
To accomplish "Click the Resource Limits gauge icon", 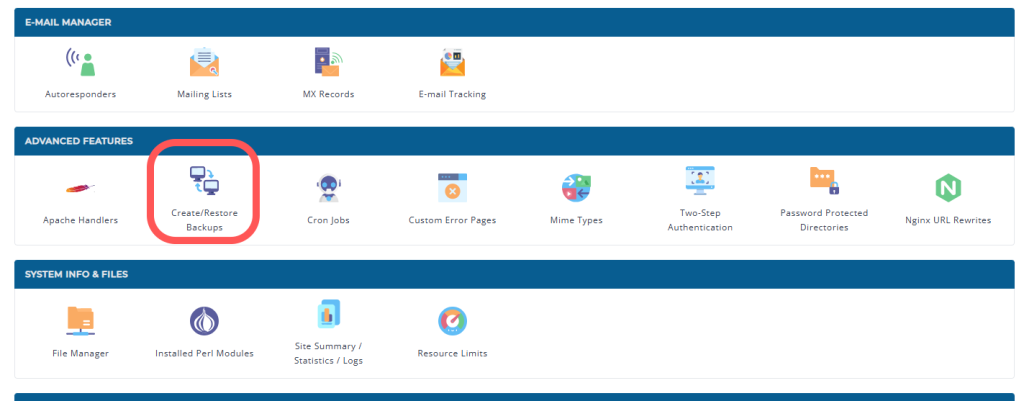I will click(452, 320).
